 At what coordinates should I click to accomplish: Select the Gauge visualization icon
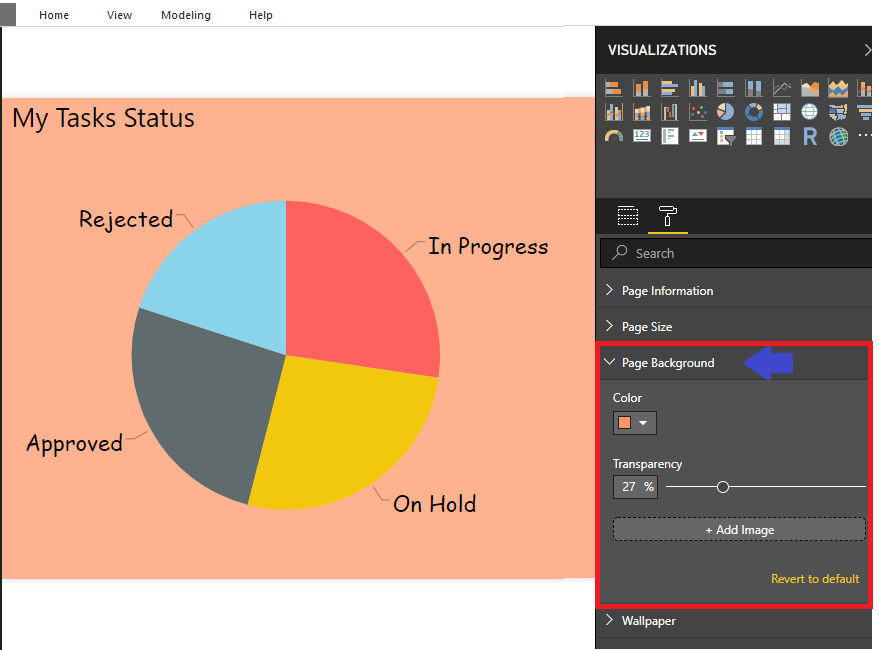[615, 136]
